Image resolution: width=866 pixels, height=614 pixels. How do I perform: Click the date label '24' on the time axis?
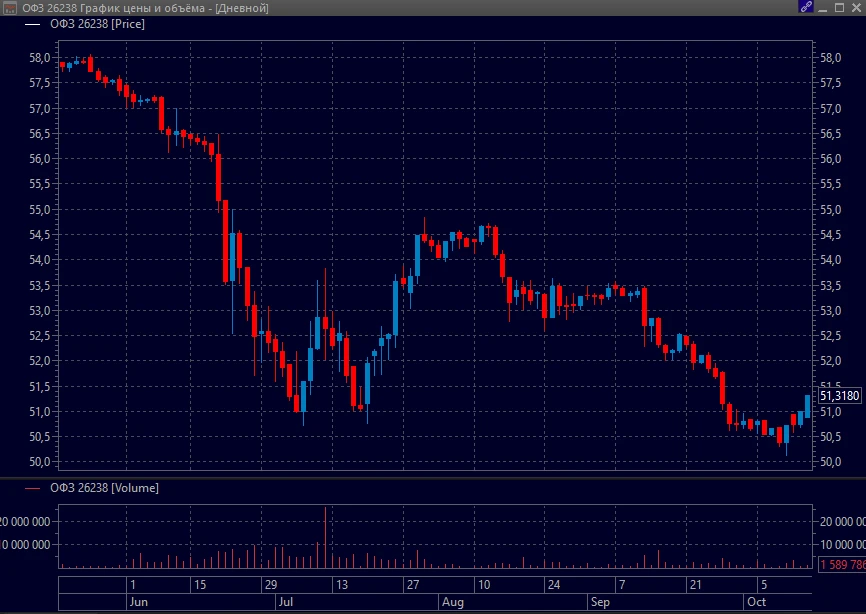click(553, 585)
